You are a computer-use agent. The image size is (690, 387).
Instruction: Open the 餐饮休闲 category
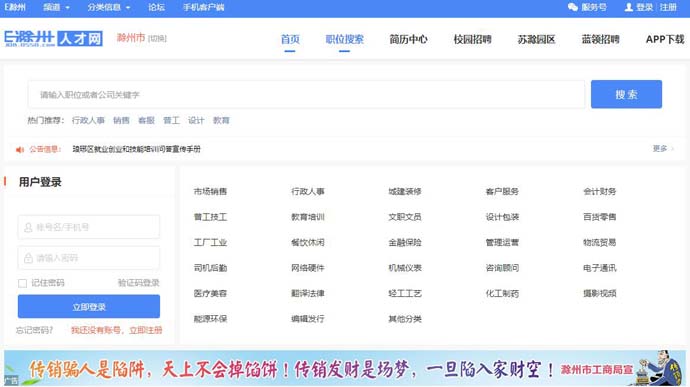pyautogui.click(x=308, y=243)
